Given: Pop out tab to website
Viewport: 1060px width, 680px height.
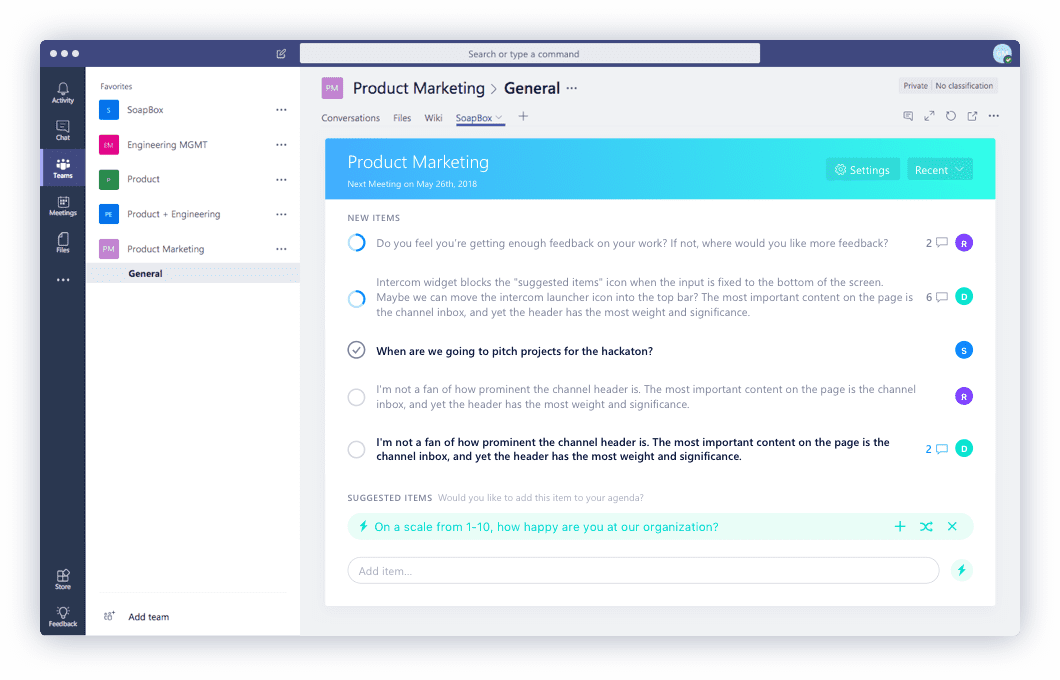Looking at the screenshot, I should pyautogui.click(x=972, y=116).
